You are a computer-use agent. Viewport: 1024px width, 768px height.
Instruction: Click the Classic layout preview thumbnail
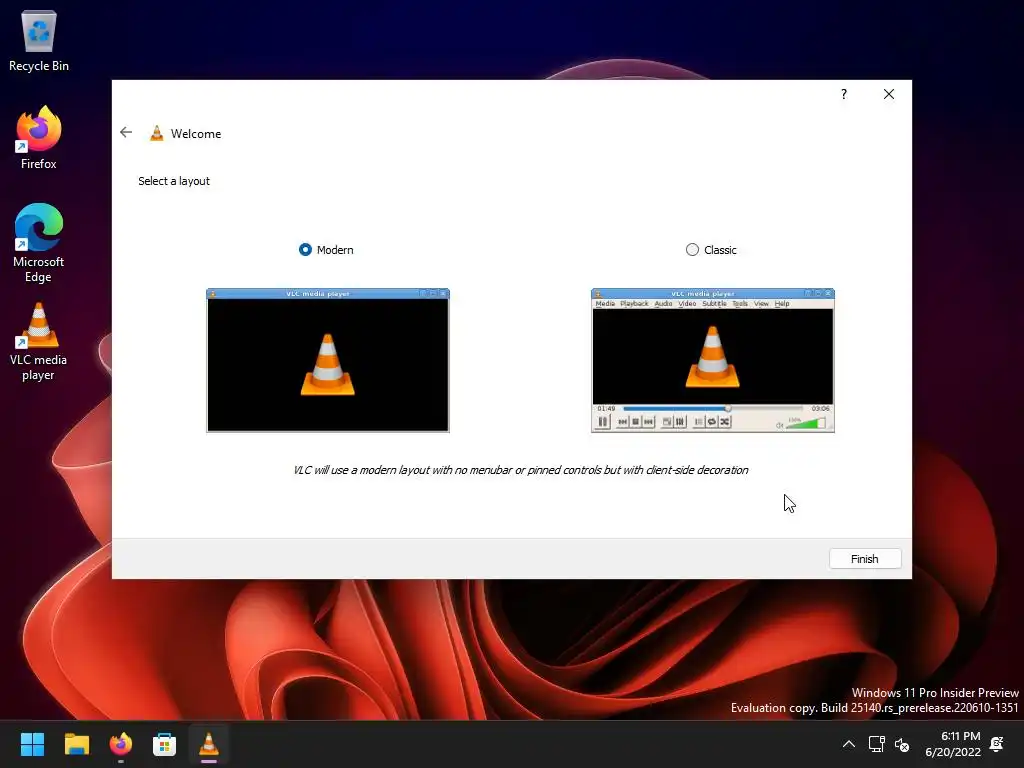click(x=712, y=360)
